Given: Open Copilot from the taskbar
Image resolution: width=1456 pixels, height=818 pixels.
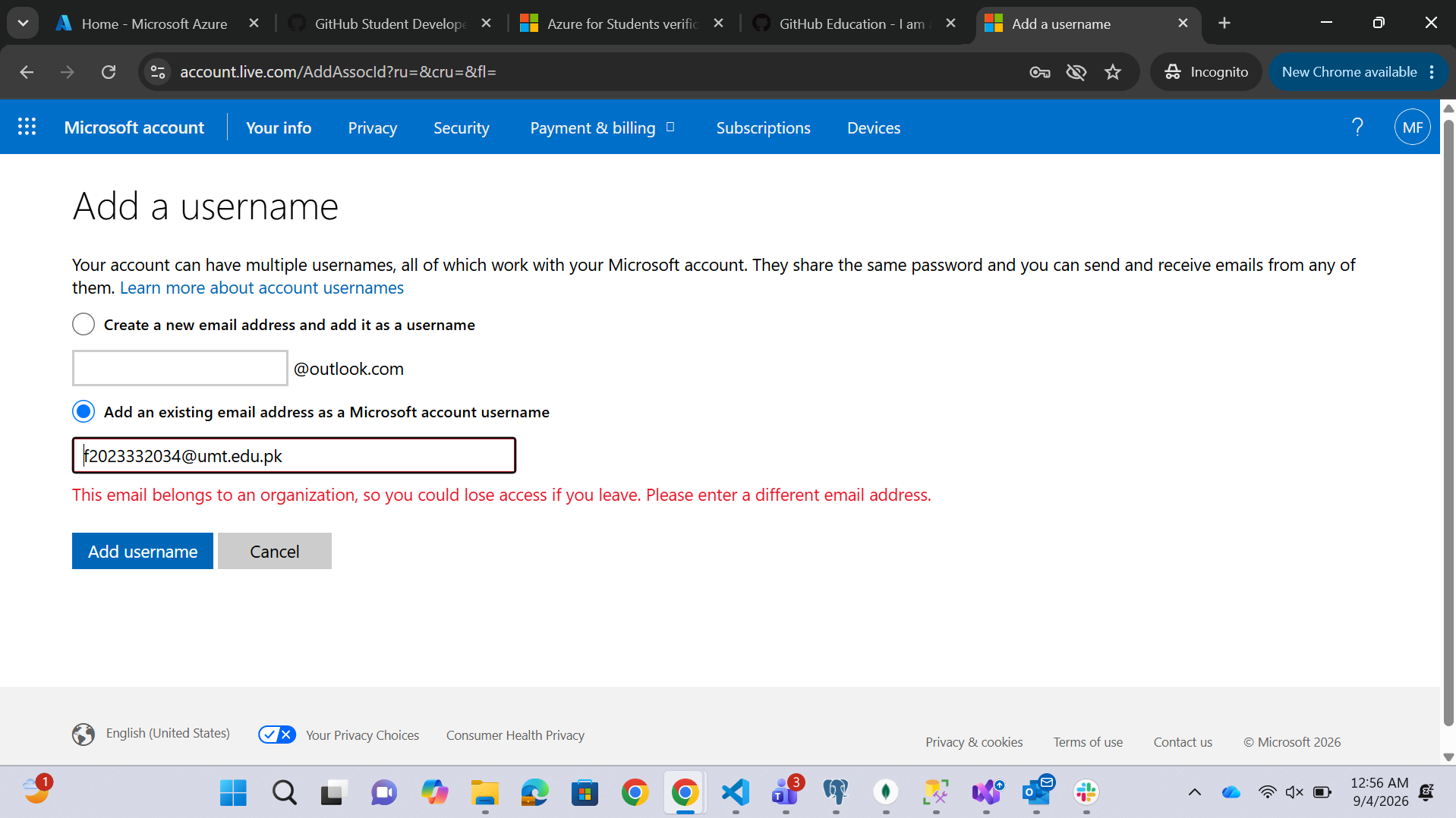Looking at the screenshot, I should tap(434, 793).
